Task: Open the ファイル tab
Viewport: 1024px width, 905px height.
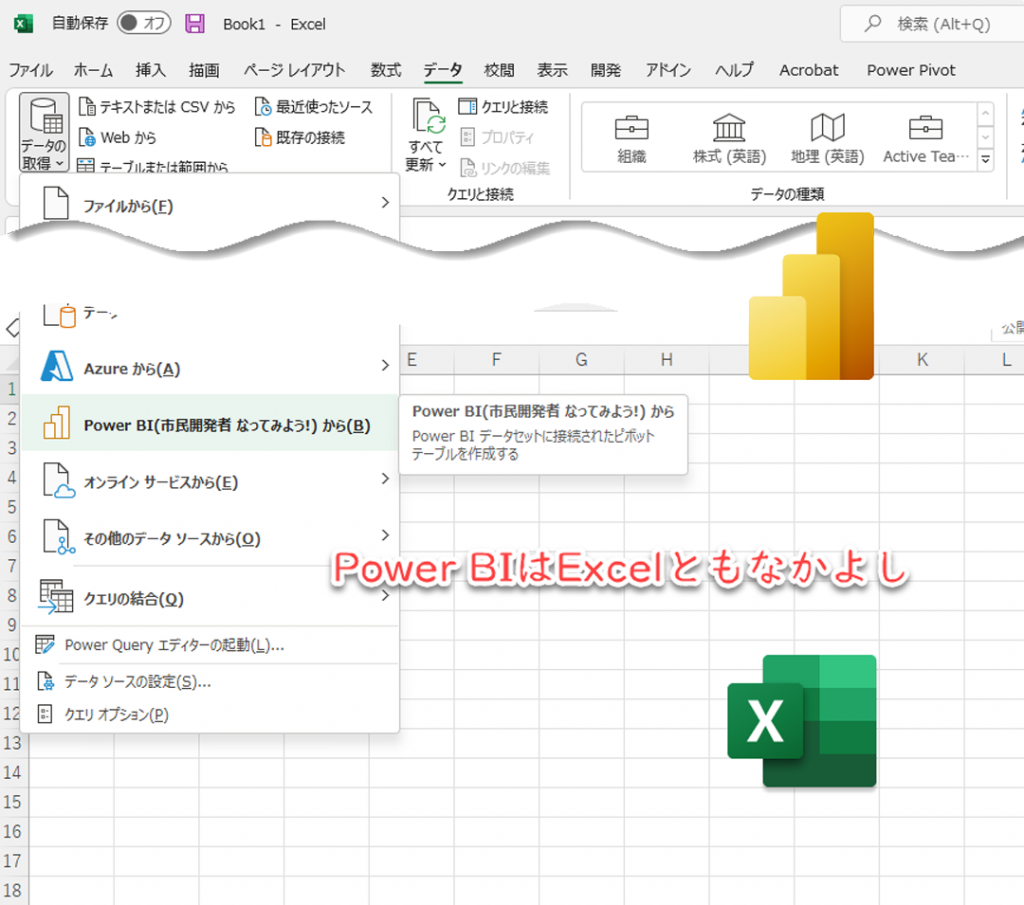Action: 30,70
